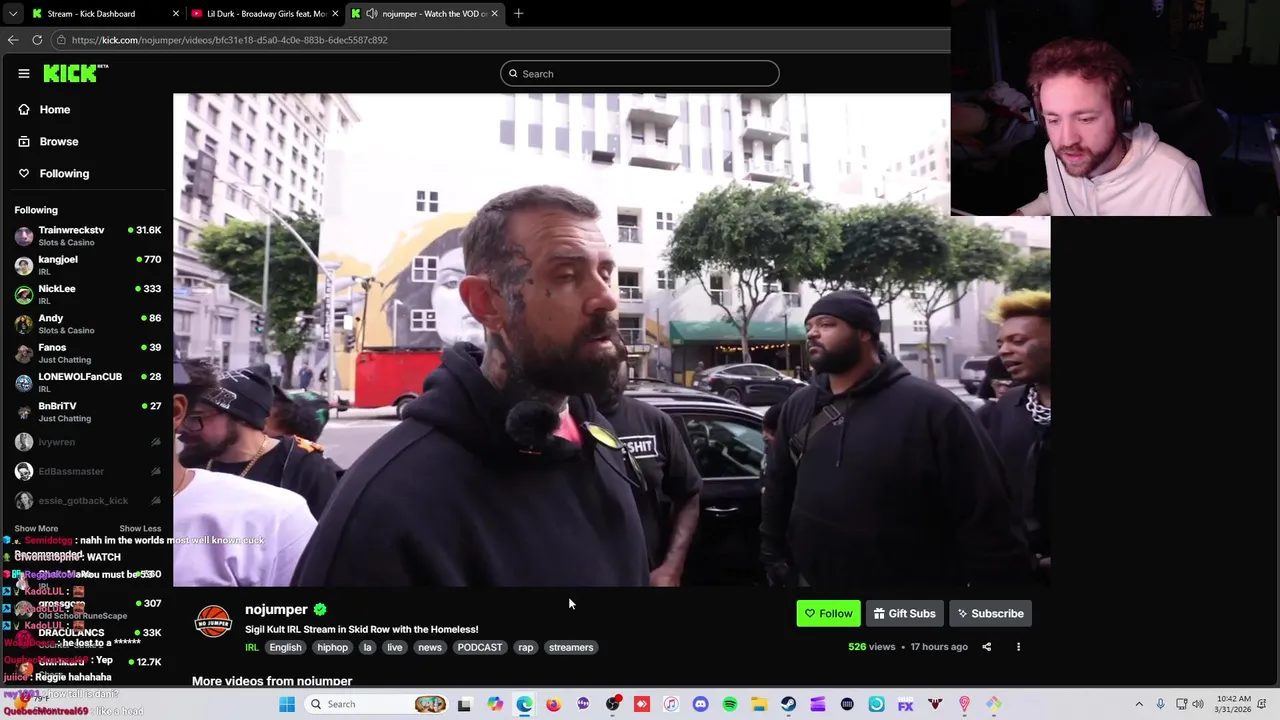Focus the Kick search field
The image size is (1280, 720).
pos(640,74)
